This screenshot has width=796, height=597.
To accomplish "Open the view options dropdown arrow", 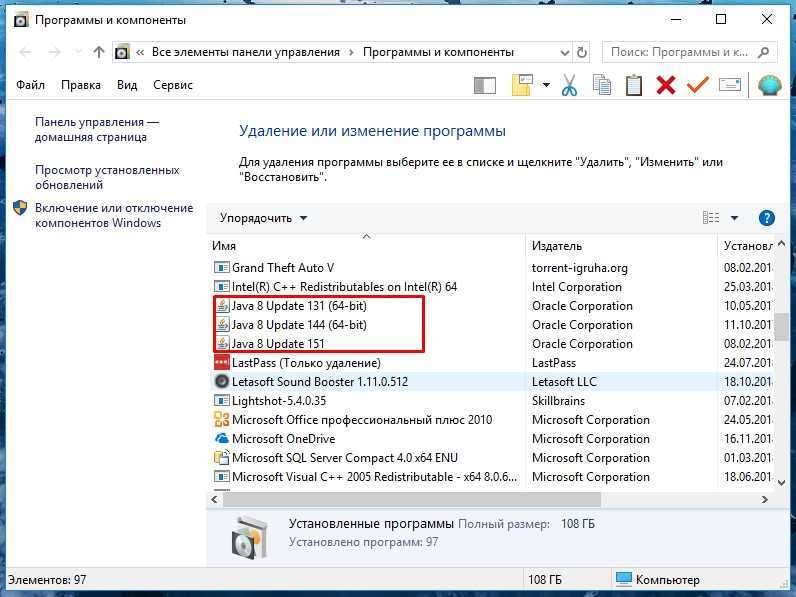I will 734,218.
